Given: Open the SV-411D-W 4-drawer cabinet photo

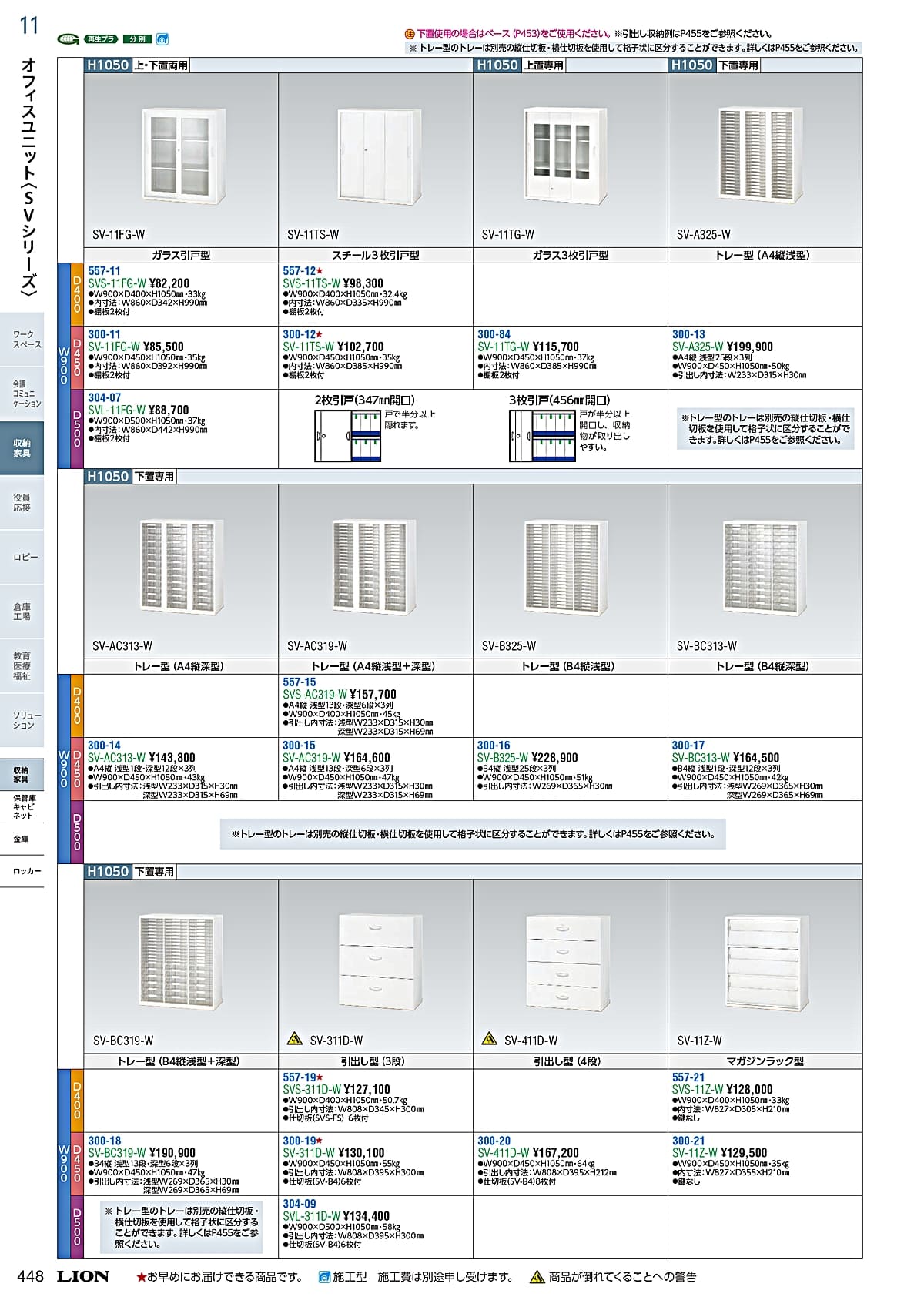Looking at the screenshot, I should click(x=567, y=963).
